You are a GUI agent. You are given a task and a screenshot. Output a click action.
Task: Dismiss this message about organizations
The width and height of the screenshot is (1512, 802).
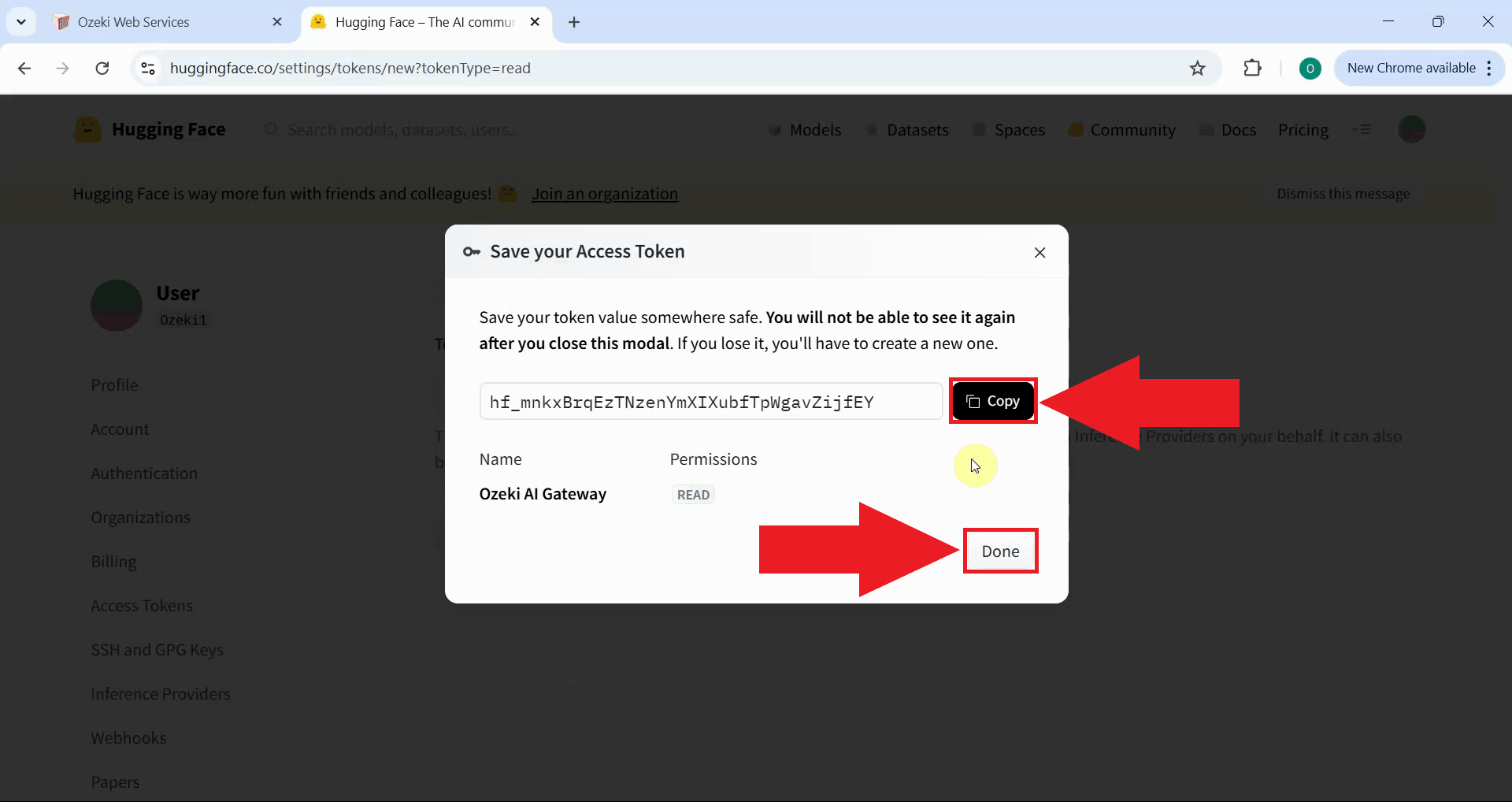coord(1343,193)
